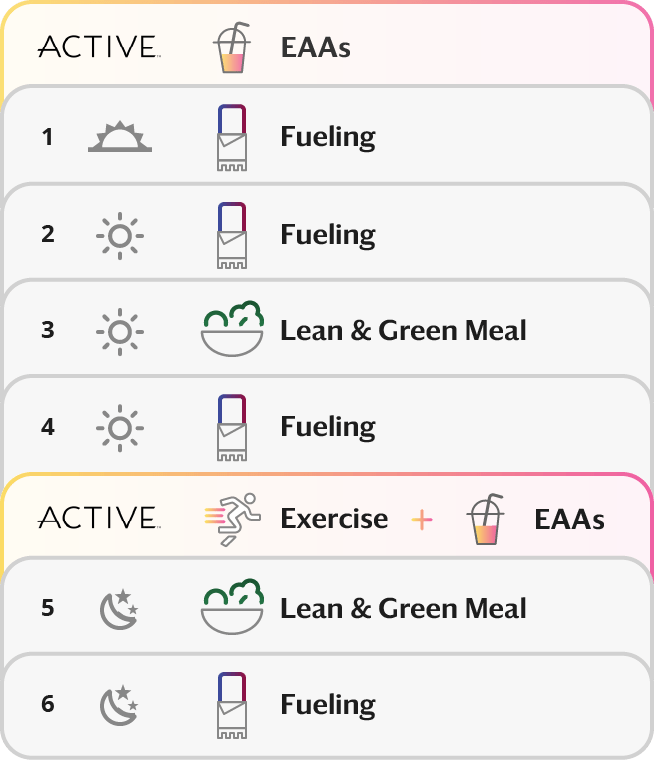Select the Lean & Green Meal label in row 5
This screenshot has height=760, width=654.
[x=403, y=608]
